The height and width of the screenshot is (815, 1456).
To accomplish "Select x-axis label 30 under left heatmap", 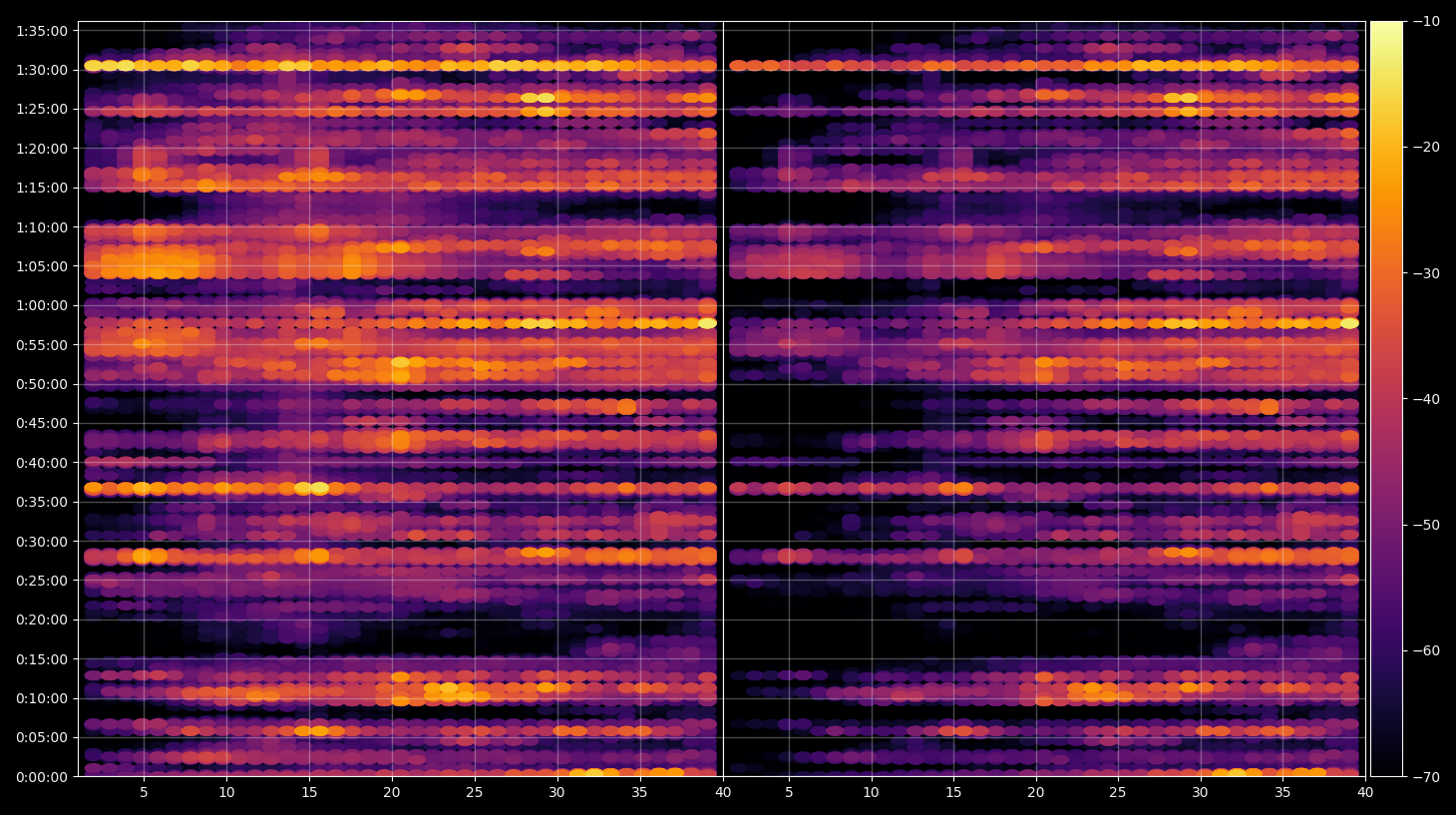I will (x=557, y=793).
